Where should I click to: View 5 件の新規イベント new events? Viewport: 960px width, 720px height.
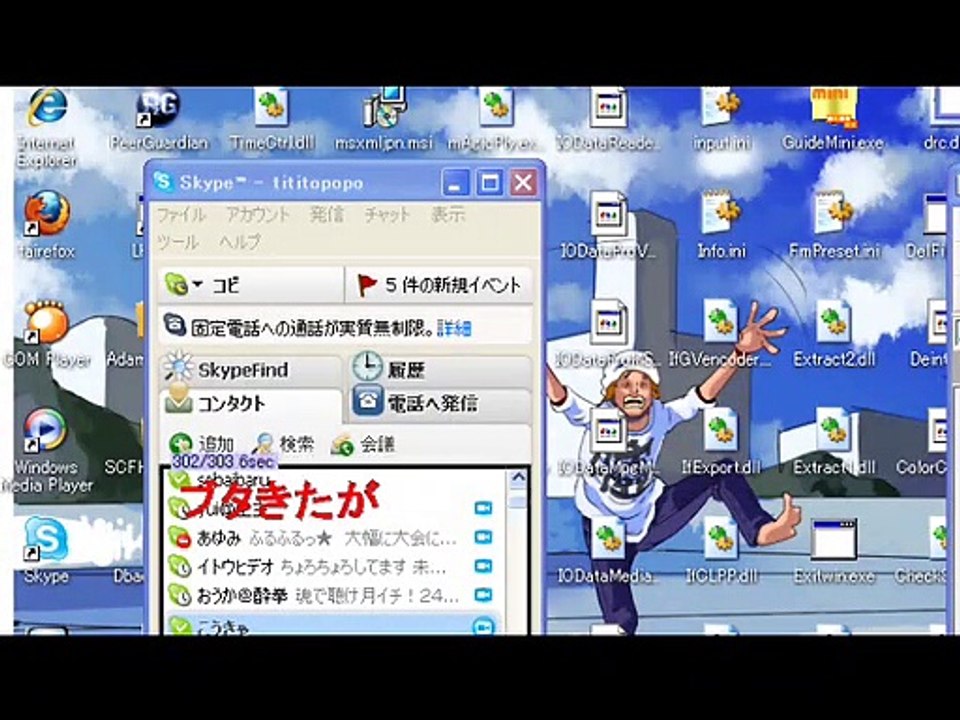tap(438, 285)
